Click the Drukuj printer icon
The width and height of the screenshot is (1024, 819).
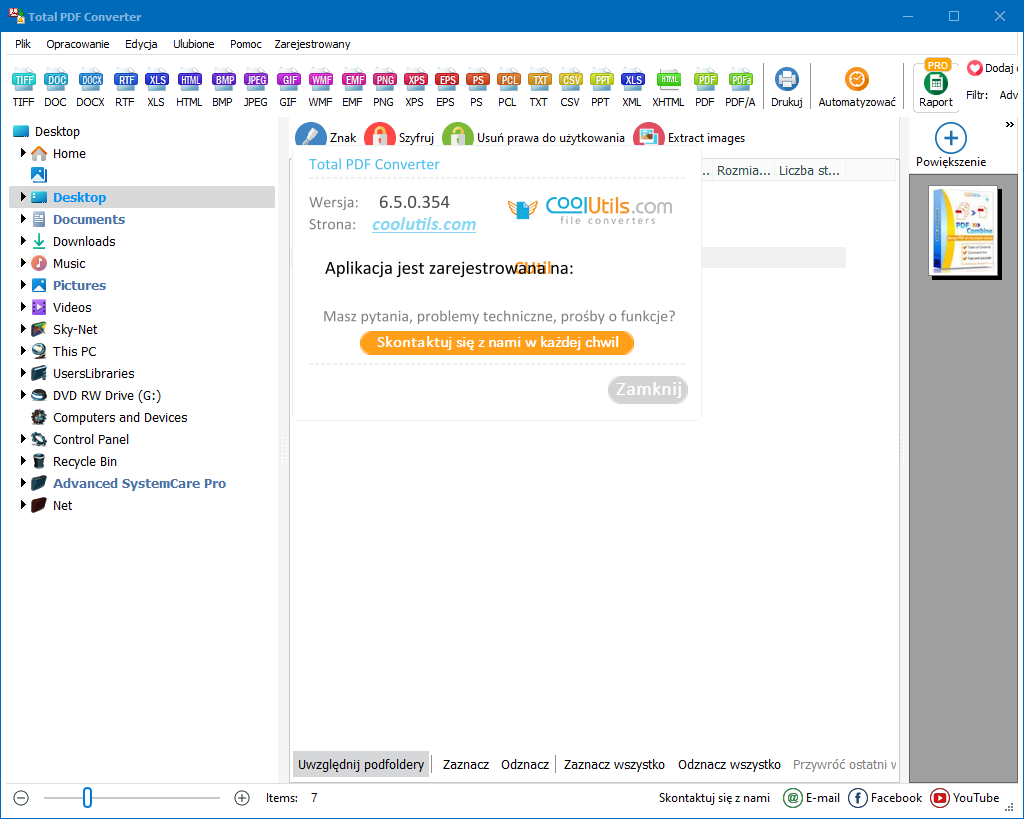point(787,88)
